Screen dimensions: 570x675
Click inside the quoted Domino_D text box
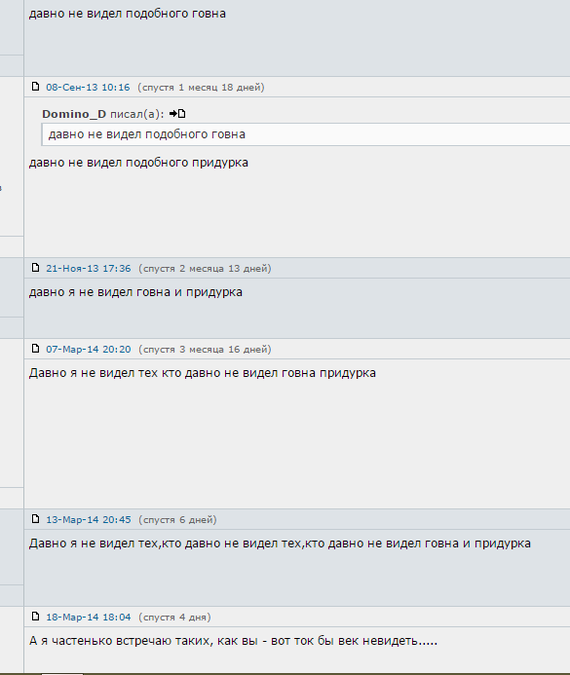[x=306, y=134]
